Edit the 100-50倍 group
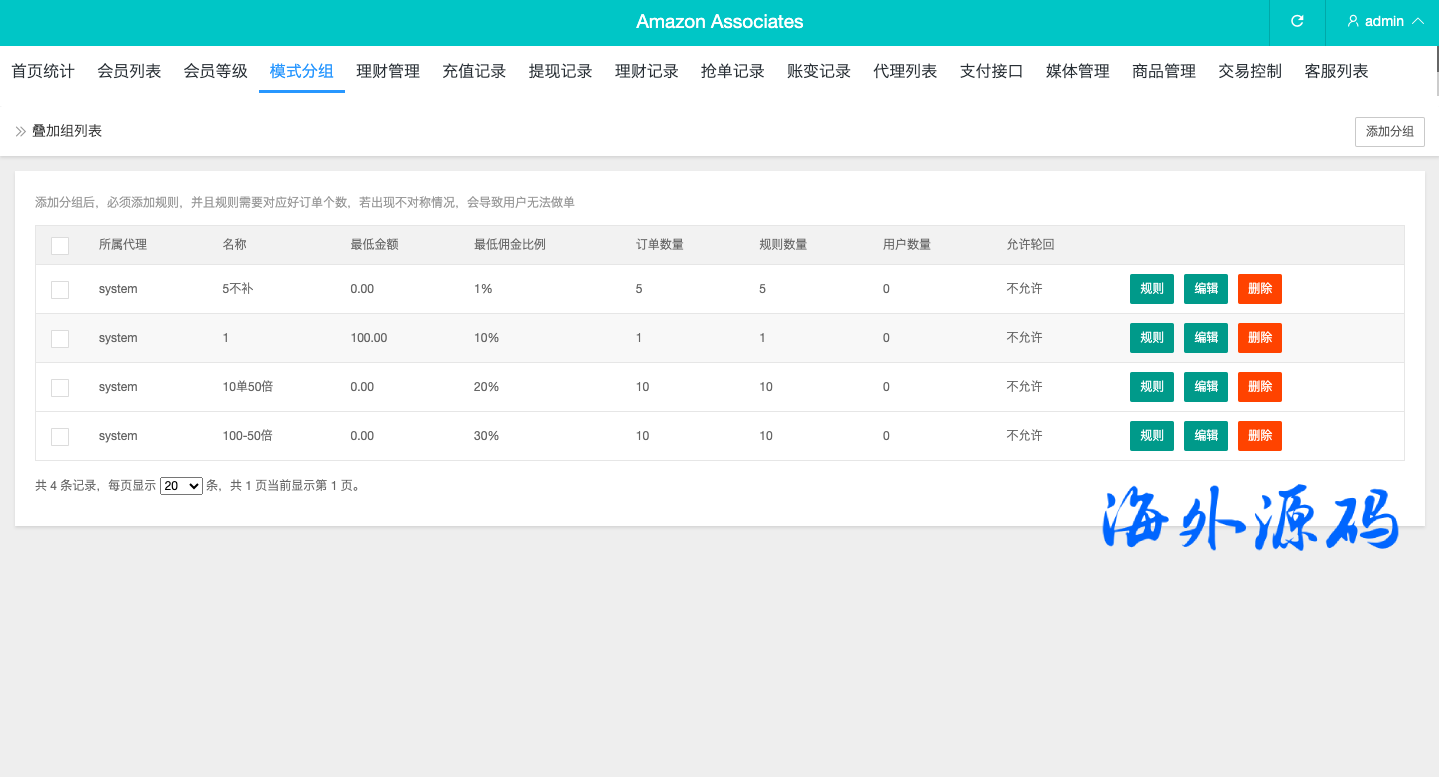This screenshot has height=777, width=1439. pyautogui.click(x=1206, y=436)
